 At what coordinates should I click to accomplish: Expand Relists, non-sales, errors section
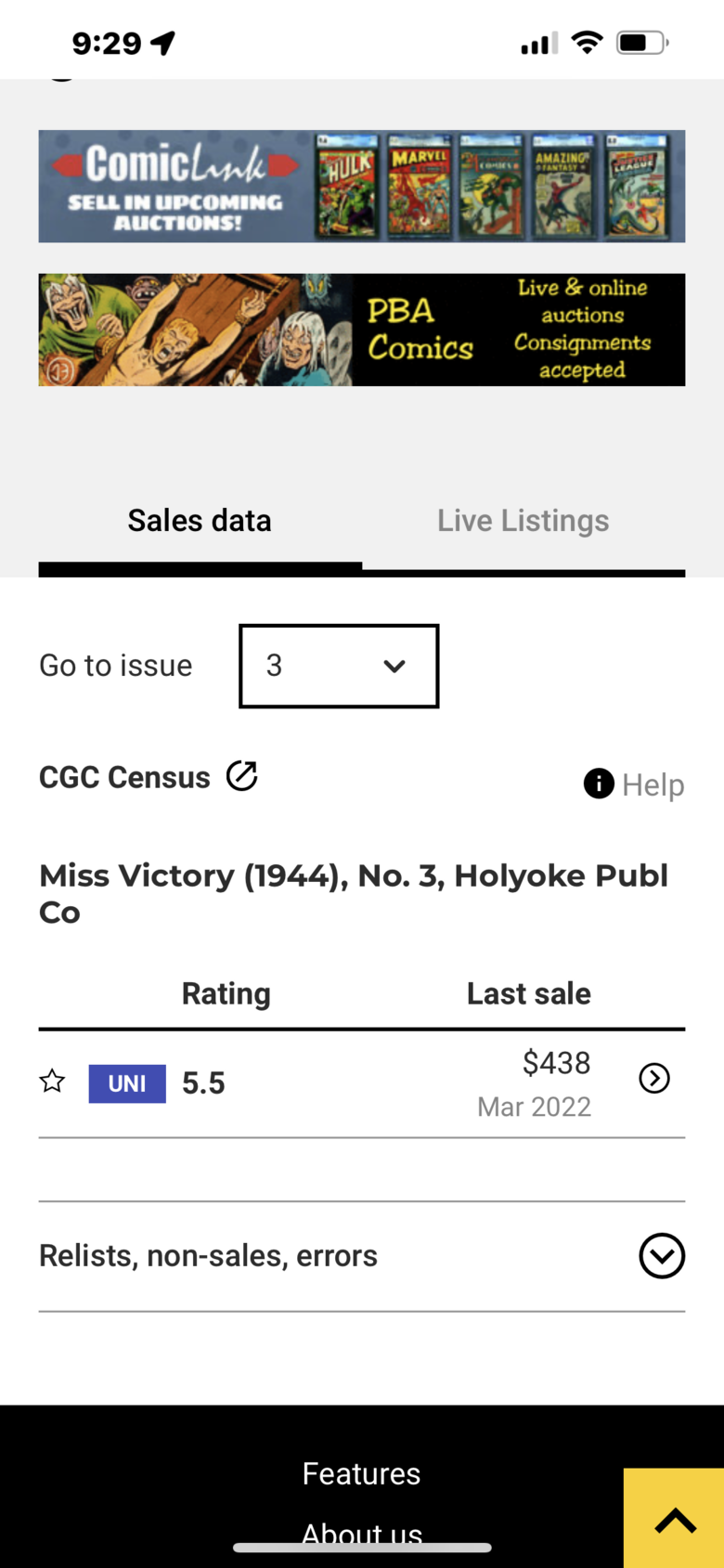pyautogui.click(x=662, y=1256)
